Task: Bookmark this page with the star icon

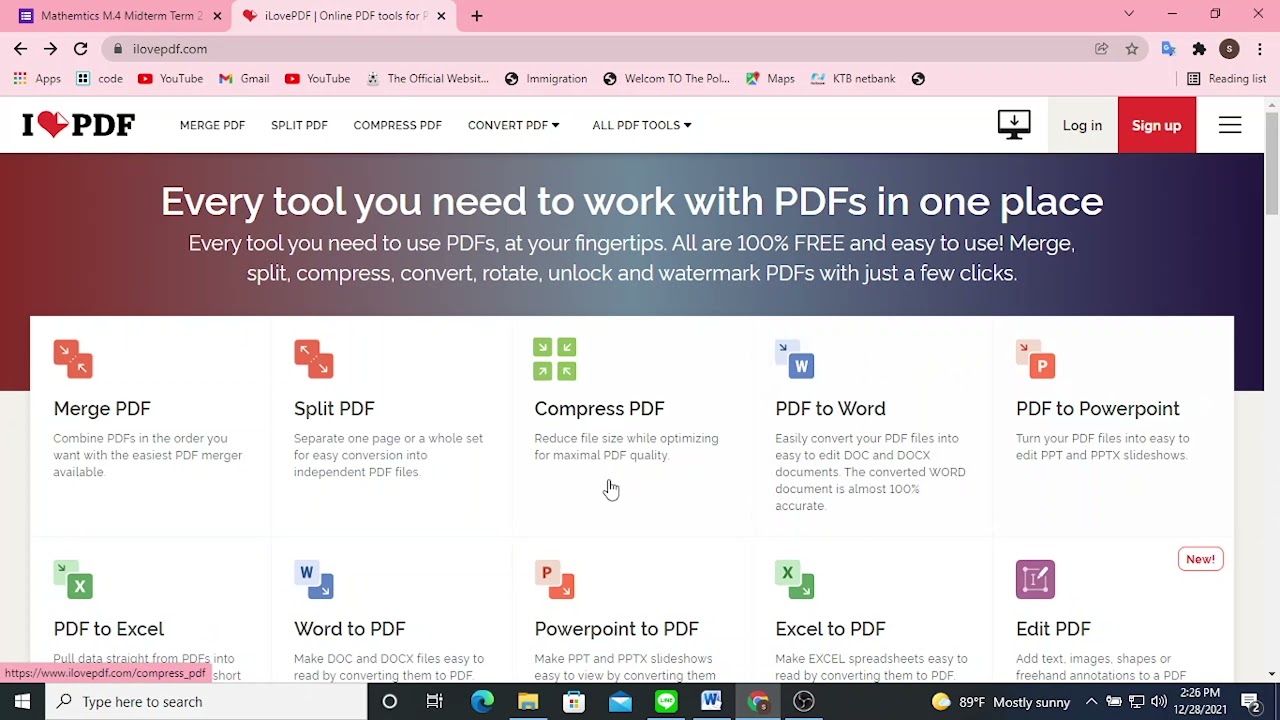Action: click(x=1132, y=48)
